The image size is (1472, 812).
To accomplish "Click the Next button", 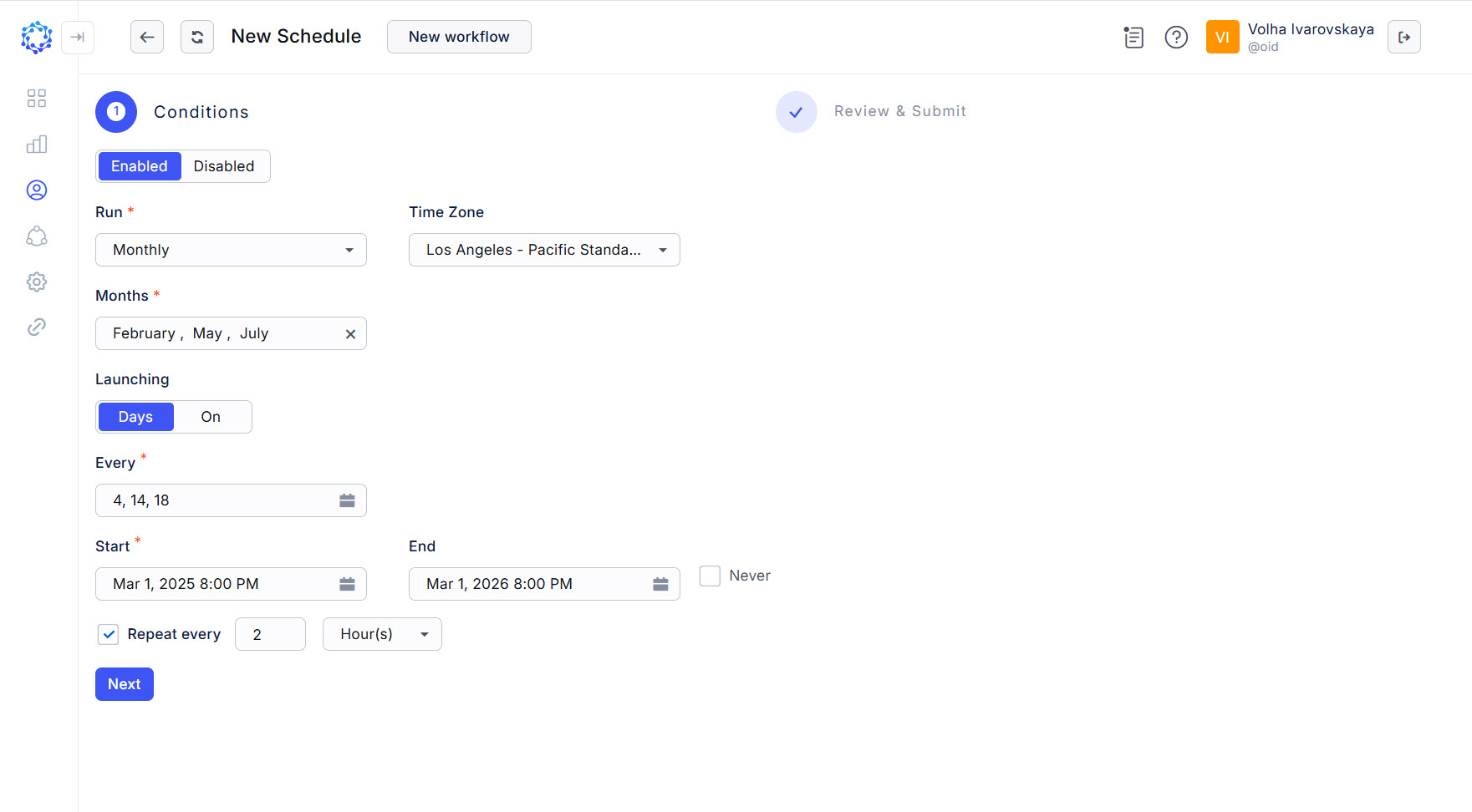I will (125, 684).
